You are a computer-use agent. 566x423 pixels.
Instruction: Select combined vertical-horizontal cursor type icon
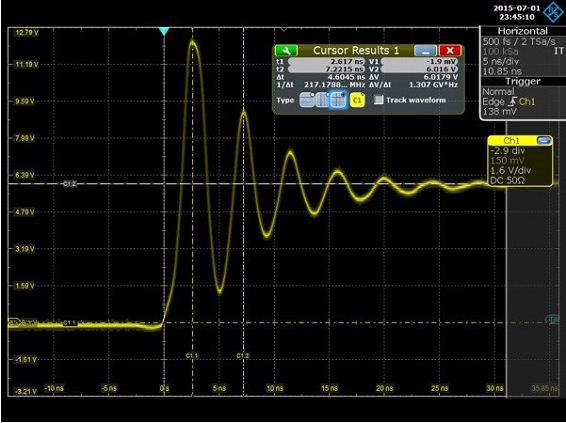(x=338, y=100)
